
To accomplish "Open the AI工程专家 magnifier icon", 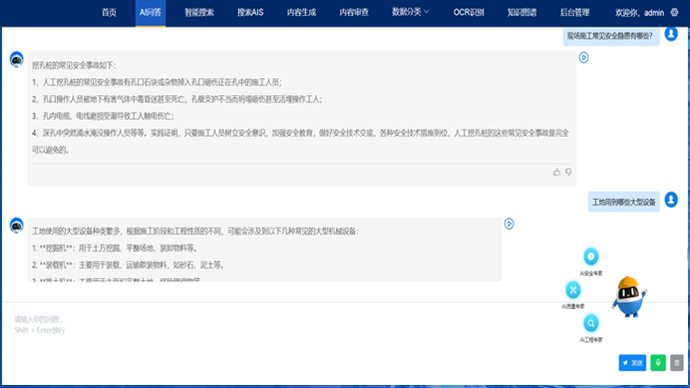I will (591, 323).
